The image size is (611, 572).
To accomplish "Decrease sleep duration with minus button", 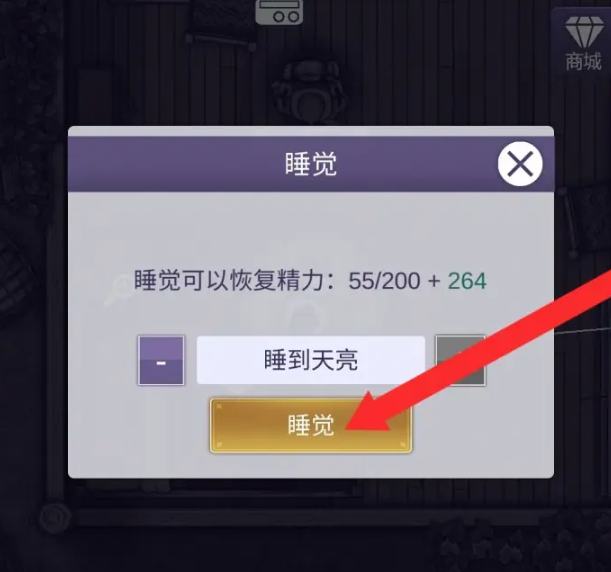I will click(x=161, y=360).
